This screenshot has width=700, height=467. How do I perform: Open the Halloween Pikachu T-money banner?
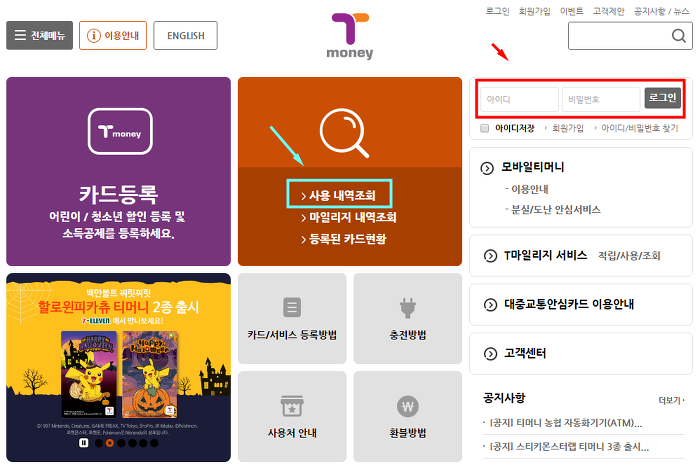tap(118, 367)
